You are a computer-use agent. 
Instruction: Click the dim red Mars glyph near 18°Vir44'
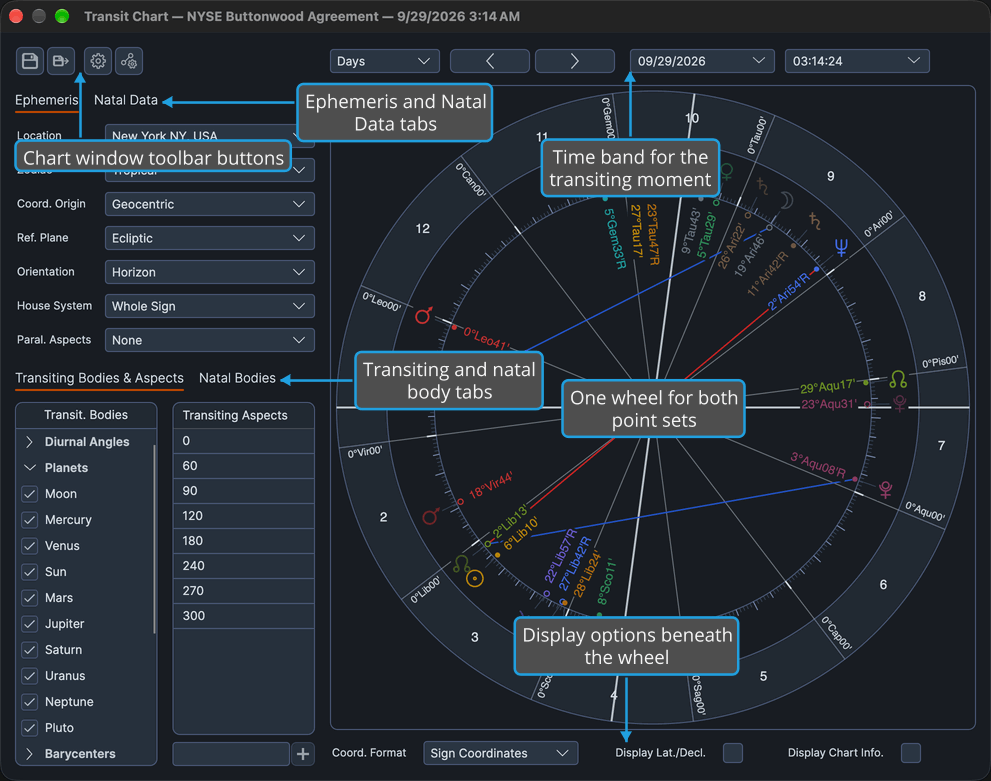point(431,516)
